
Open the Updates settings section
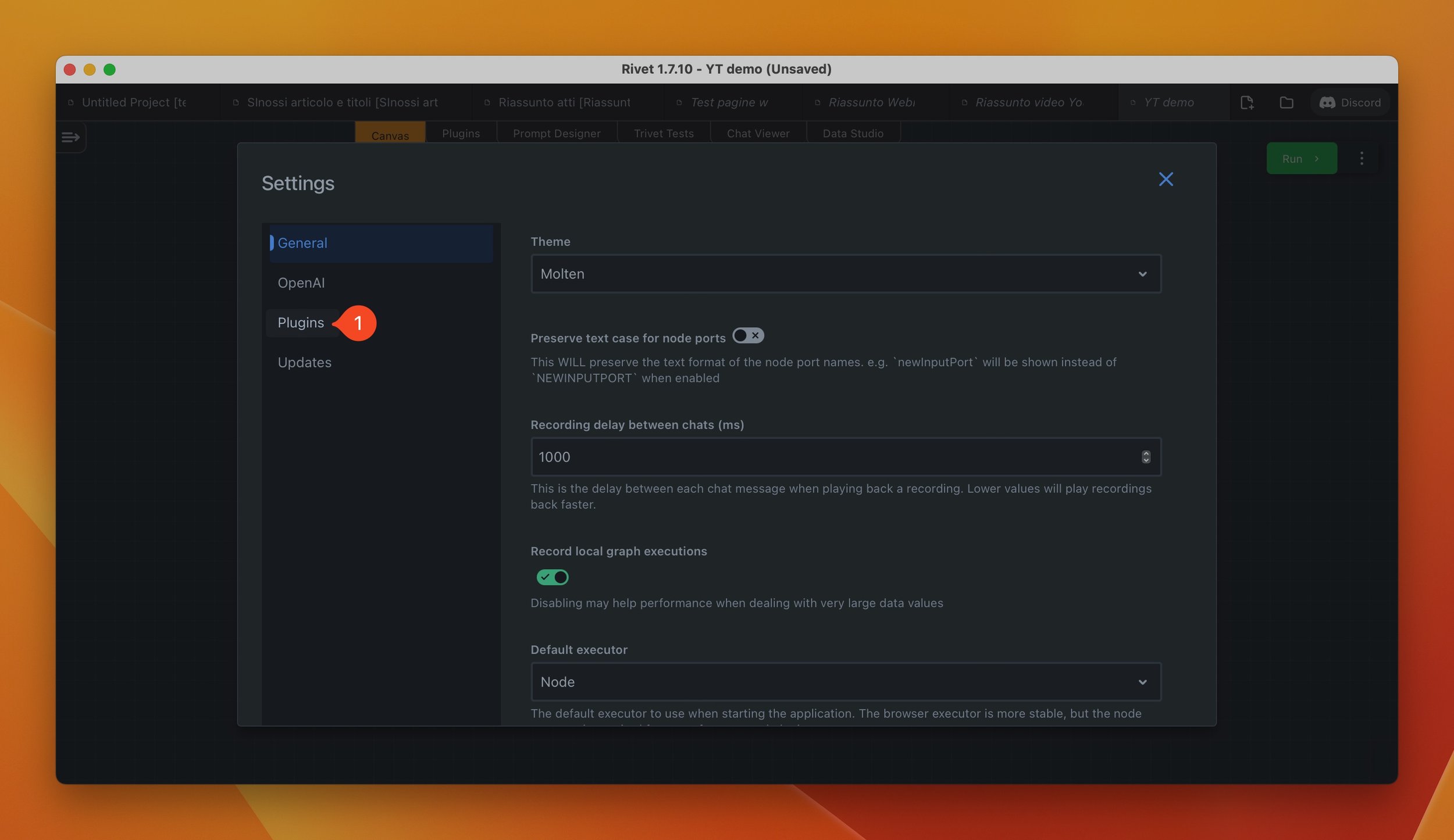[x=381, y=363]
